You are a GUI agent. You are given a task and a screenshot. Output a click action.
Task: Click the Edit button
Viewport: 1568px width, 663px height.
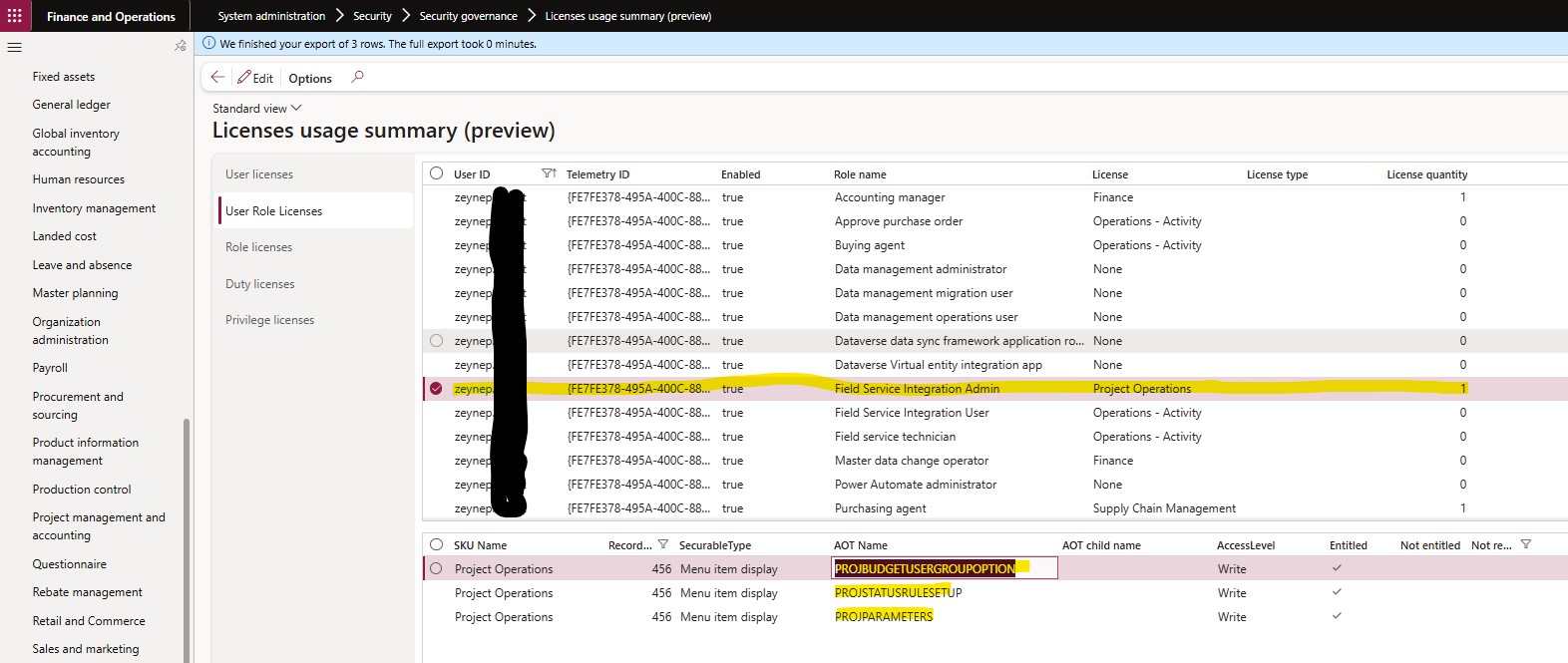click(255, 78)
